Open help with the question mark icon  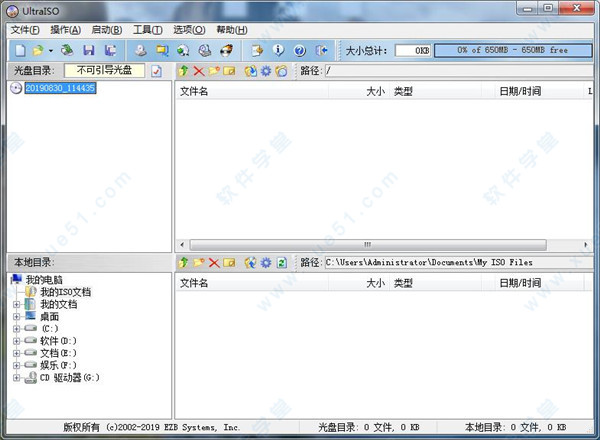click(300, 51)
